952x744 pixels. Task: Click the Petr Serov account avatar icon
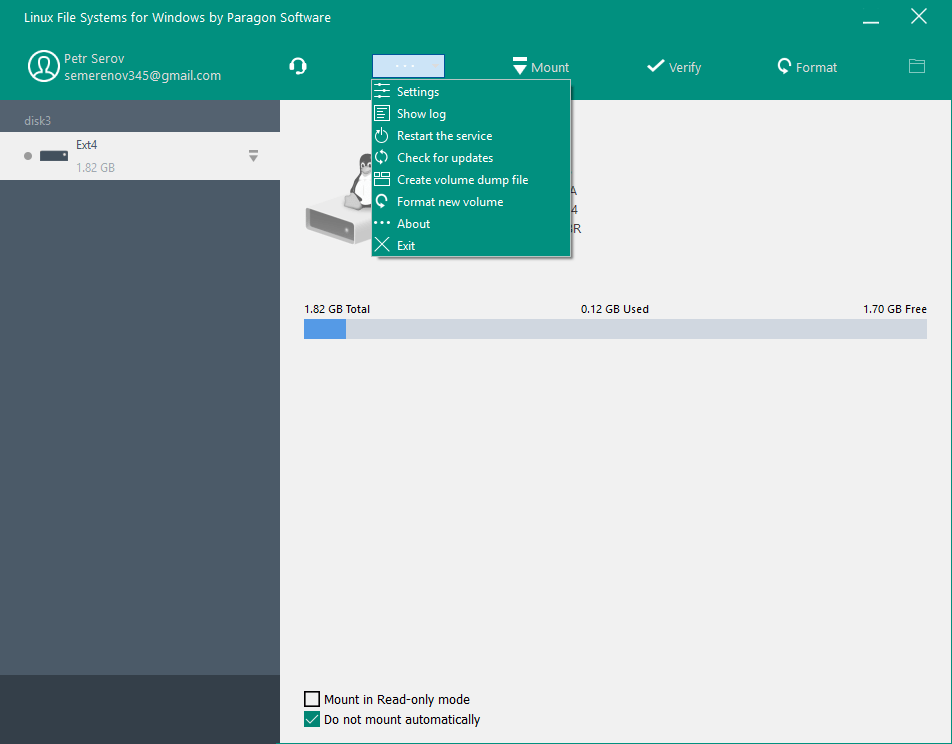point(44,65)
